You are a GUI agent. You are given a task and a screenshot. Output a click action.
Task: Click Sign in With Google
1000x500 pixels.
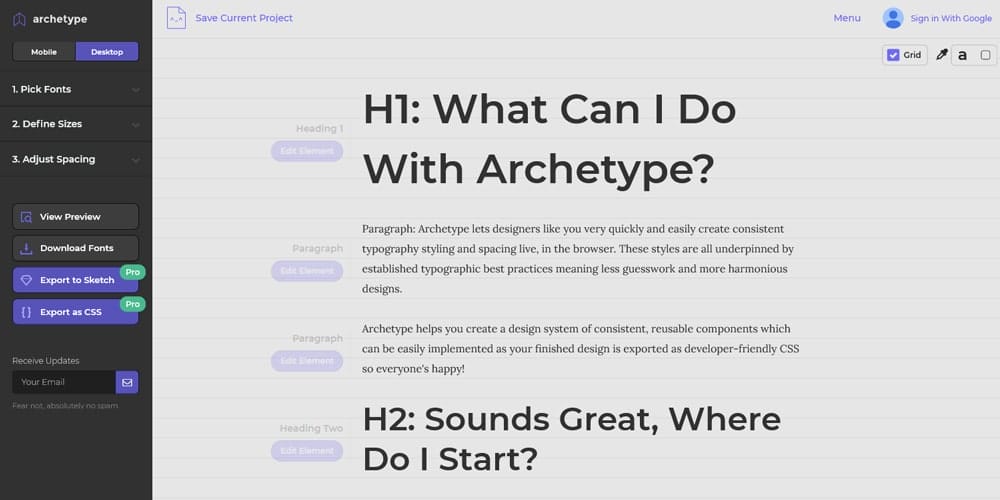(951, 18)
